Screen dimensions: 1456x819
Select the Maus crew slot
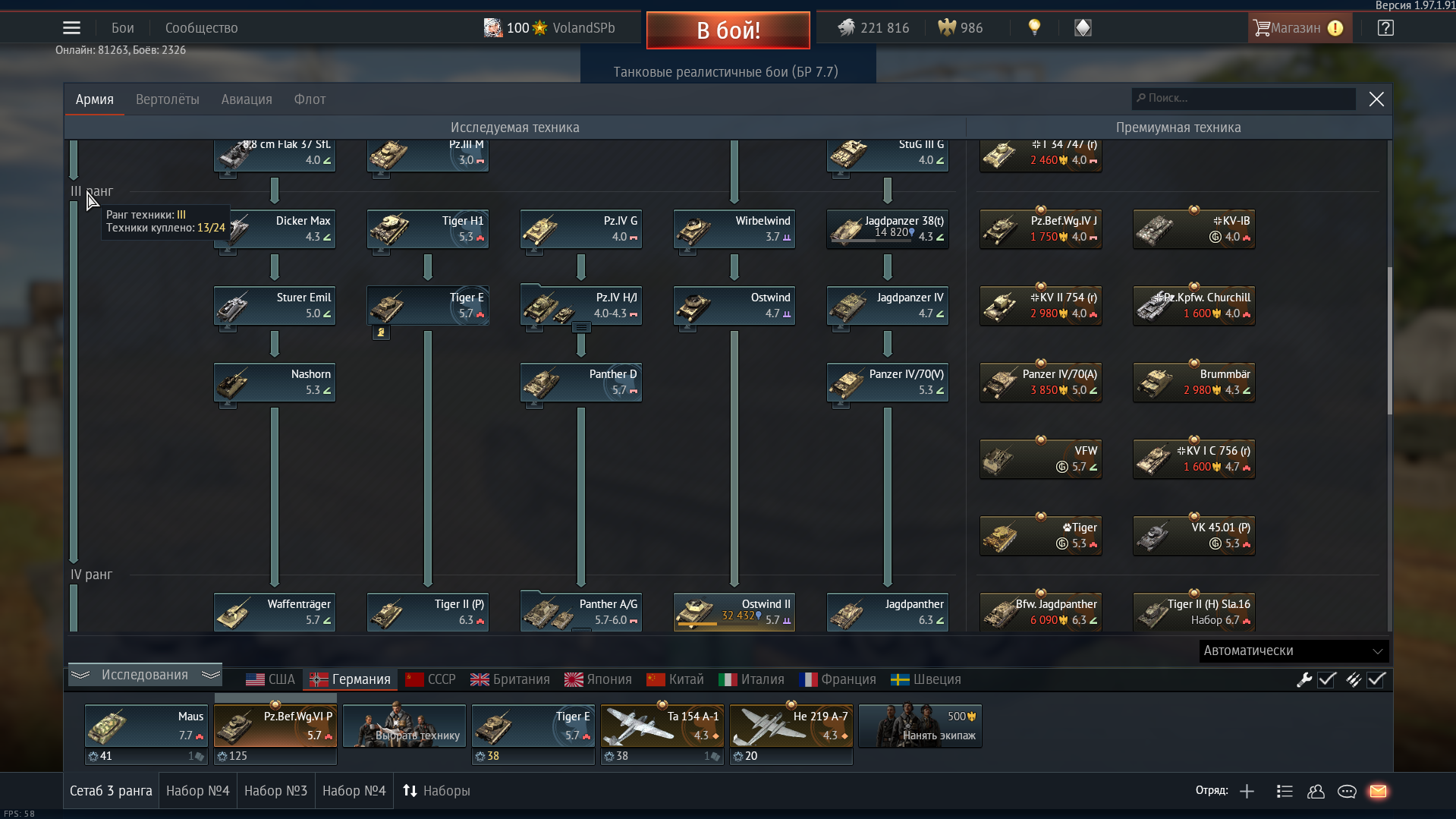click(x=146, y=726)
